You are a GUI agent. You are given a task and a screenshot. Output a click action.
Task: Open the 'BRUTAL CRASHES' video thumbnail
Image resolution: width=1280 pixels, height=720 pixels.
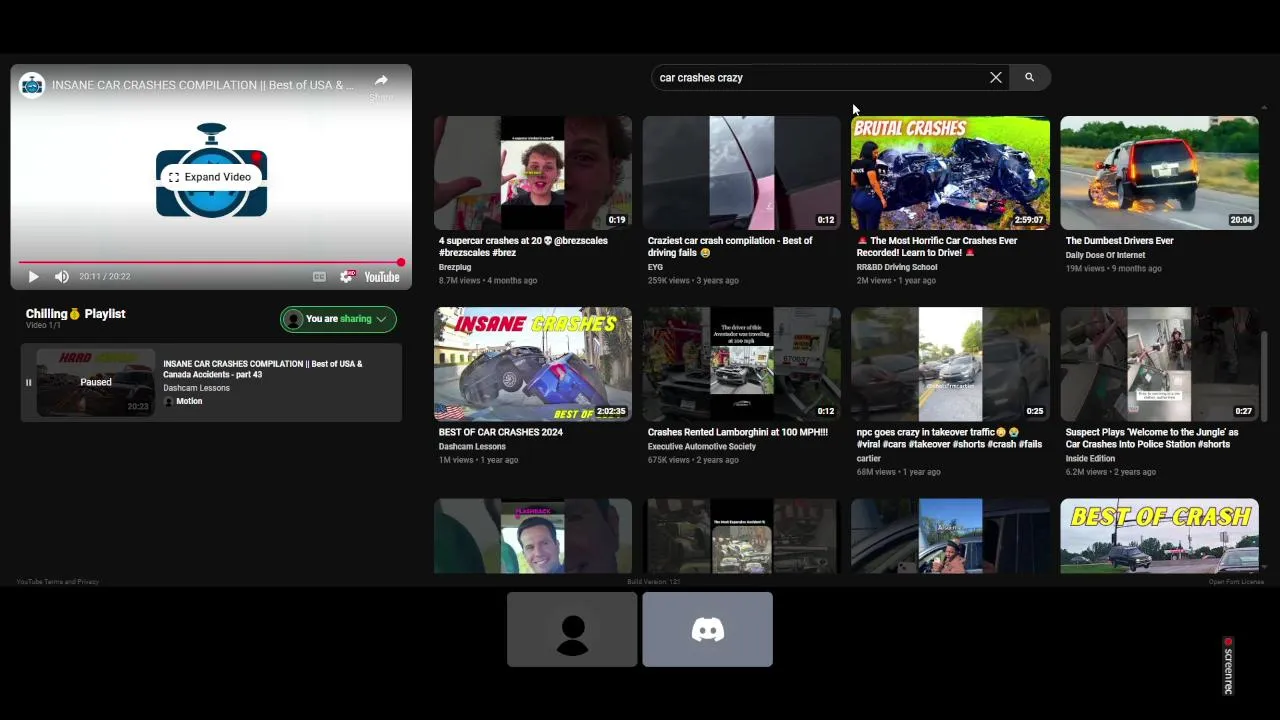click(951, 173)
